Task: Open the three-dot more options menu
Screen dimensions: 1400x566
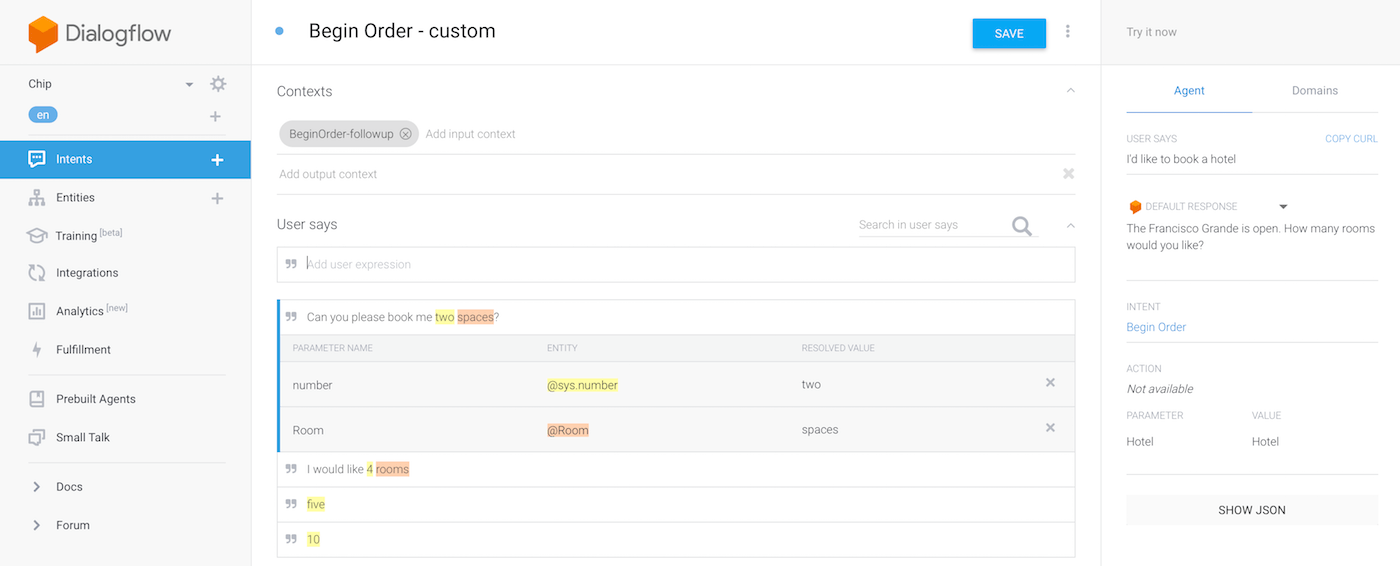Action: point(1068,32)
